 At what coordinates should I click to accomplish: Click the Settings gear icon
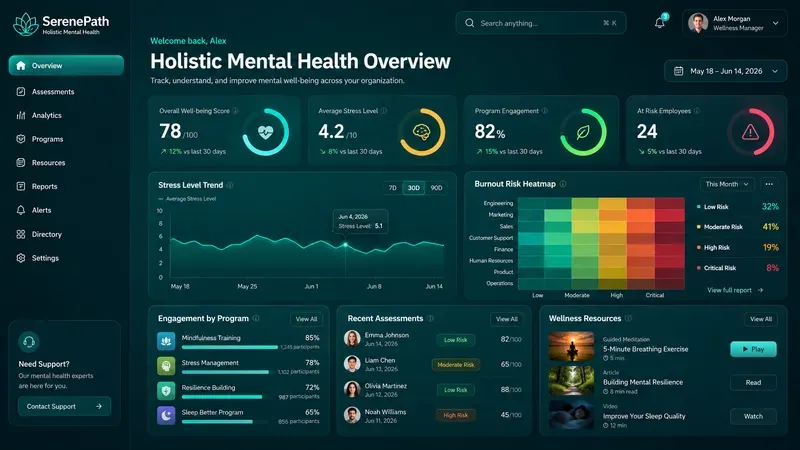tap(21, 258)
